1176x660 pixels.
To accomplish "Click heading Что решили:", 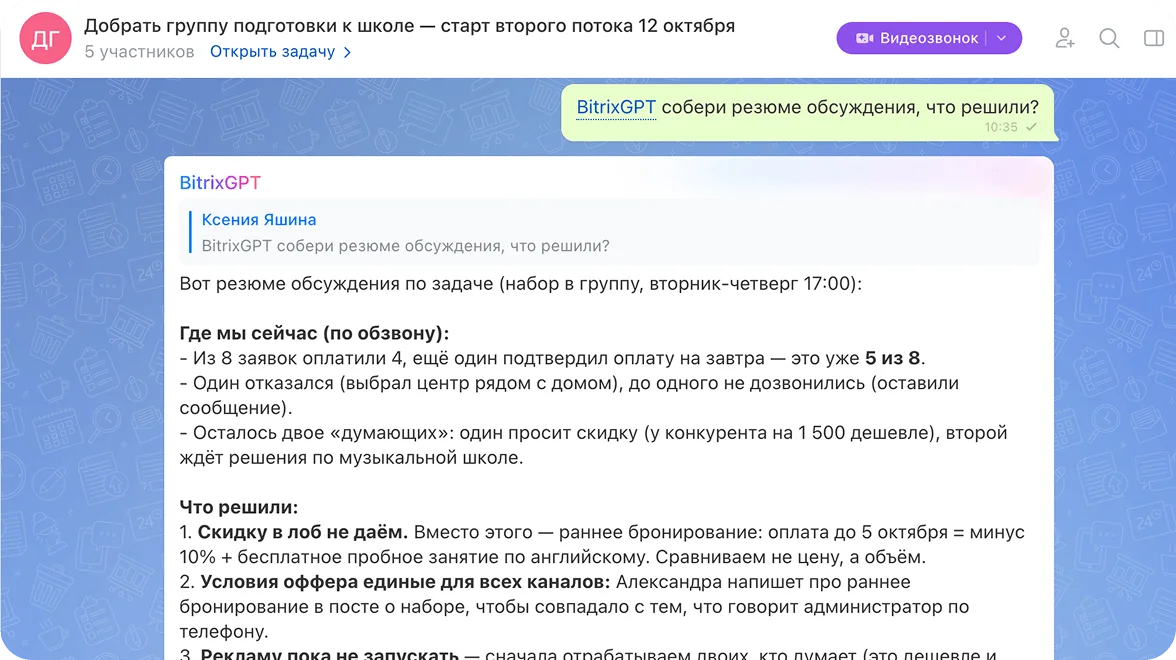I will click(x=238, y=508).
